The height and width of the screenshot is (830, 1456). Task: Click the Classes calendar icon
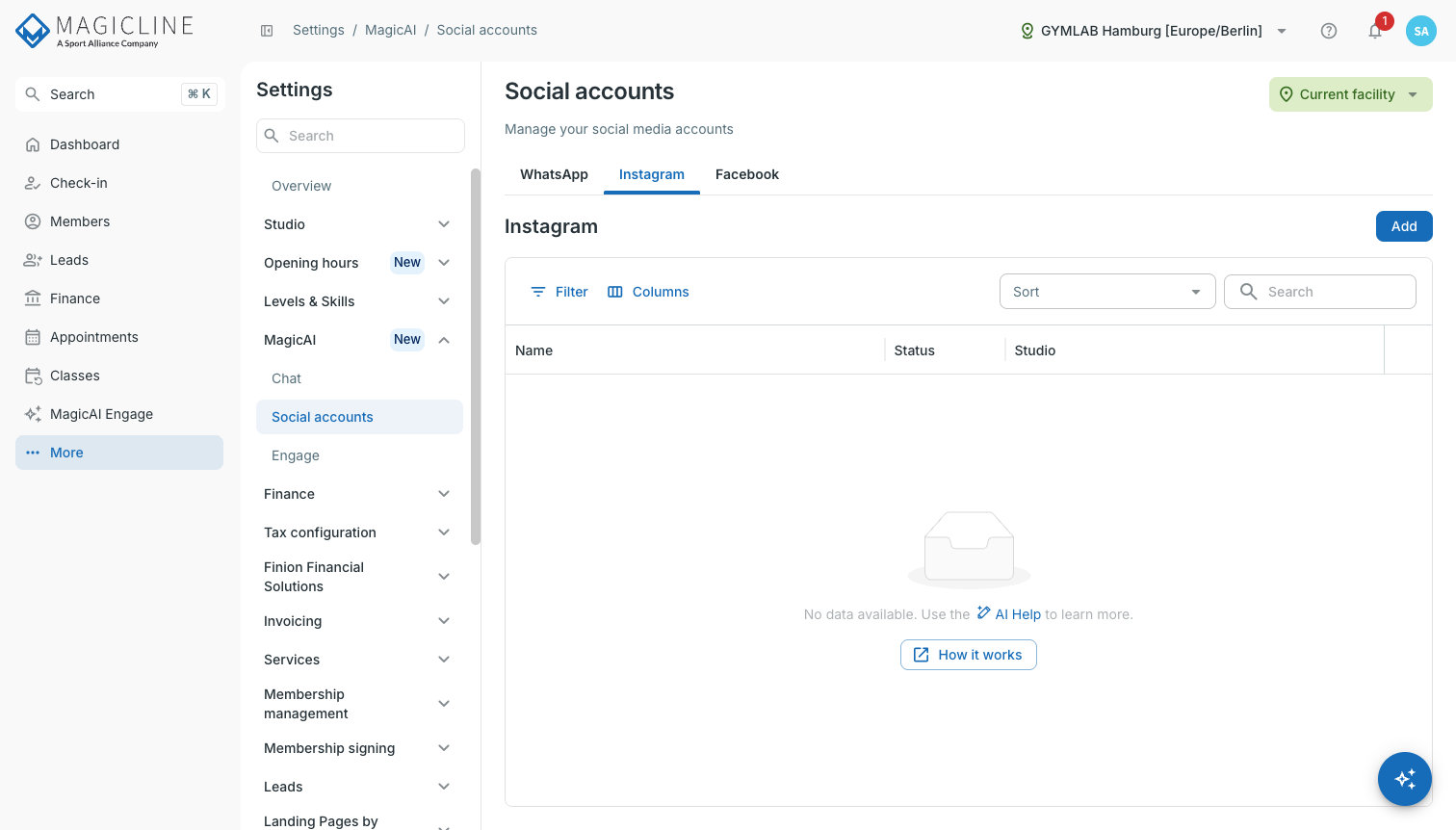[33, 376]
